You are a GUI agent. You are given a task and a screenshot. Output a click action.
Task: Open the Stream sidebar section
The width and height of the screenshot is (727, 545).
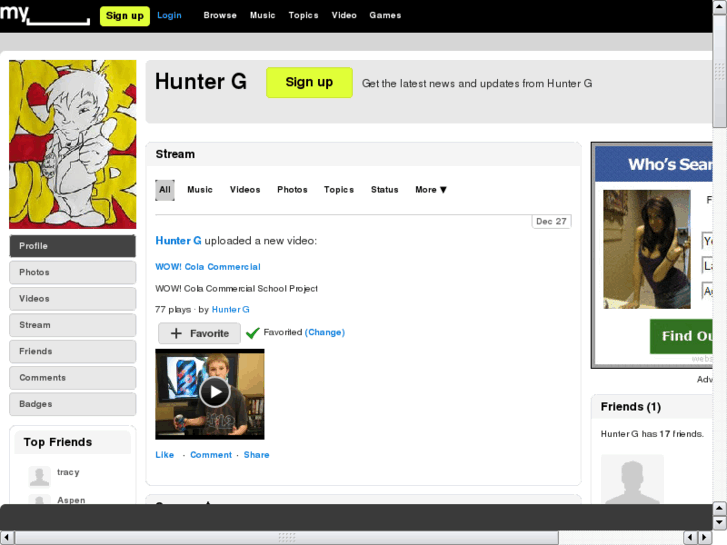[73, 325]
